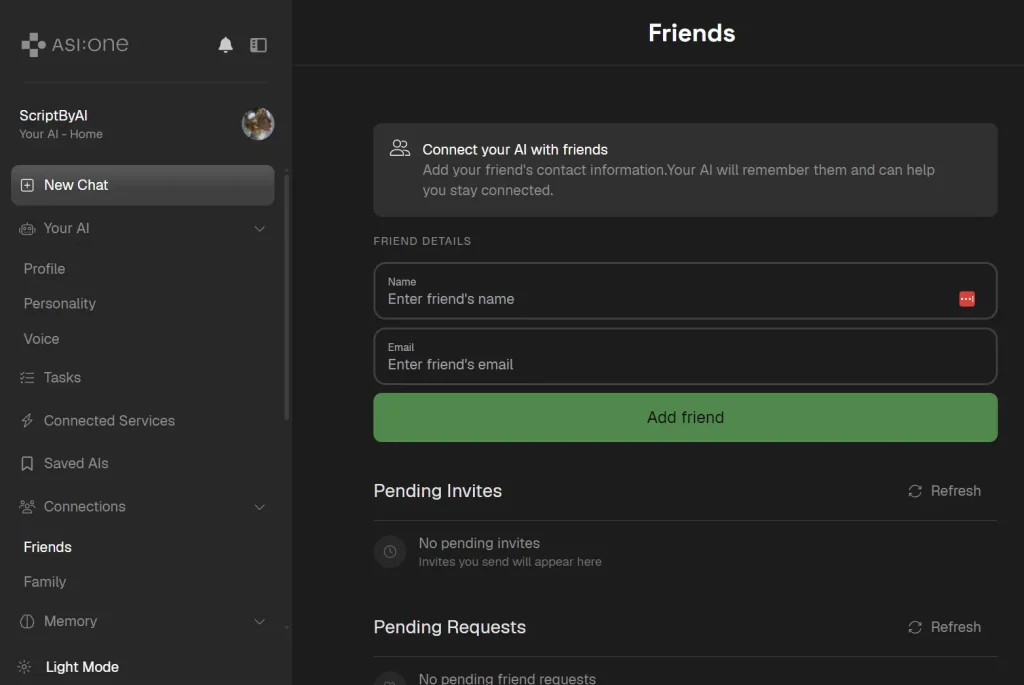This screenshot has height=685, width=1024.
Task: Open Connected Services in the sidebar
Action: [x=109, y=421]
